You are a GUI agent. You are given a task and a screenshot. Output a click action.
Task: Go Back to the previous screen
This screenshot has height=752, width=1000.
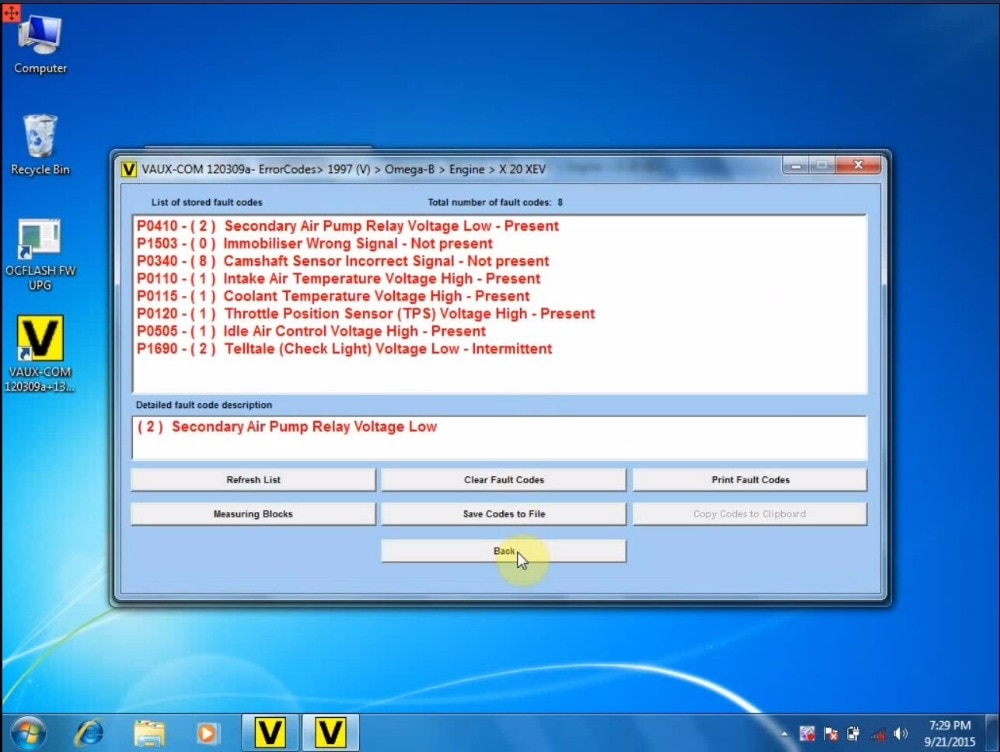click(x=504, y=551)
